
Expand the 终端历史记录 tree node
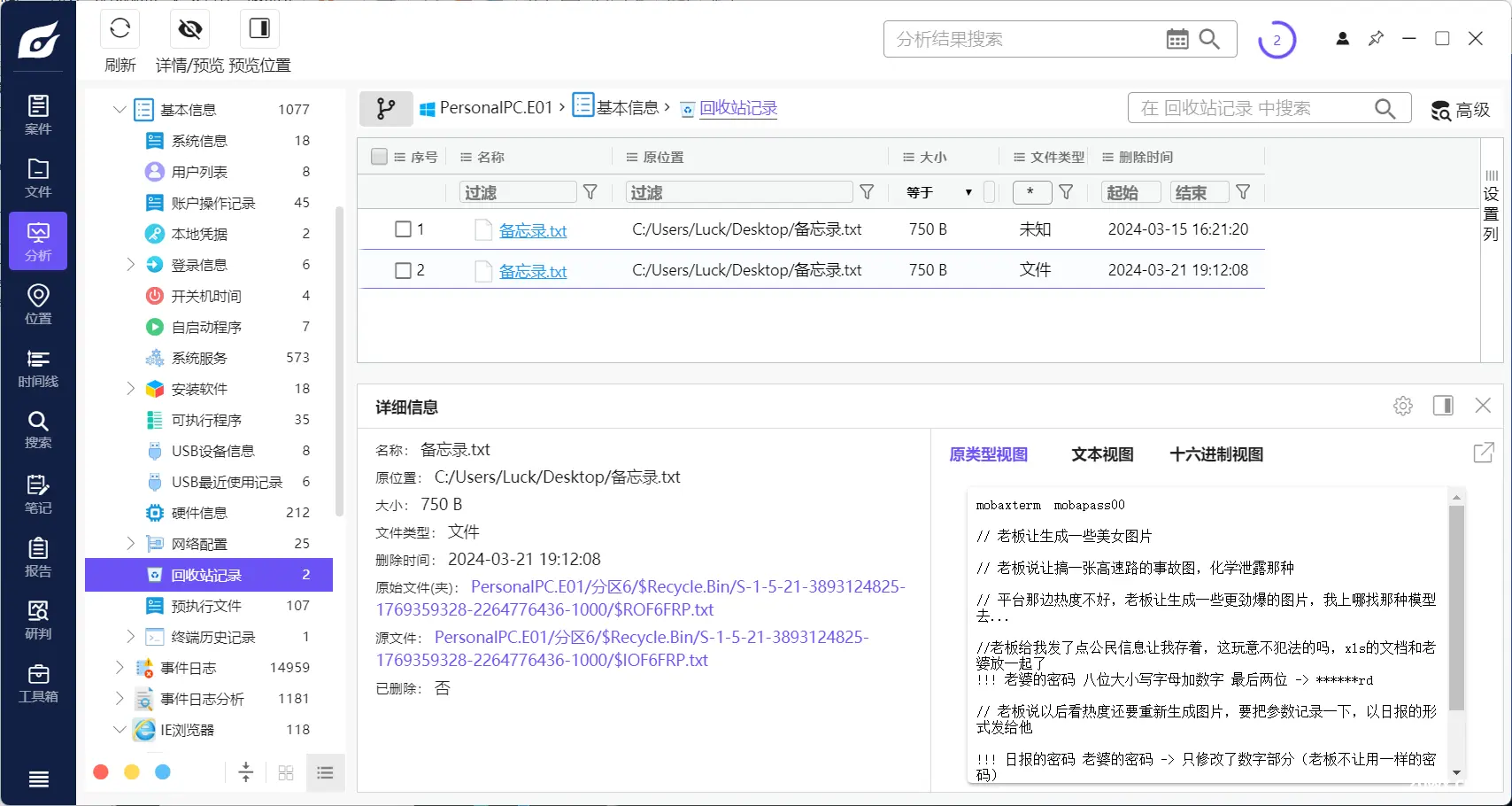pos(130,637)
